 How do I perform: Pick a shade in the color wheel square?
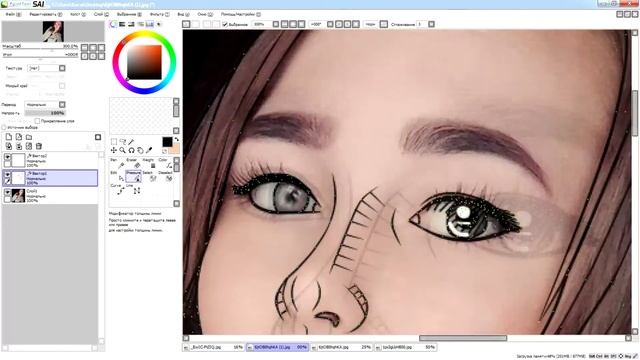[144, 62]
